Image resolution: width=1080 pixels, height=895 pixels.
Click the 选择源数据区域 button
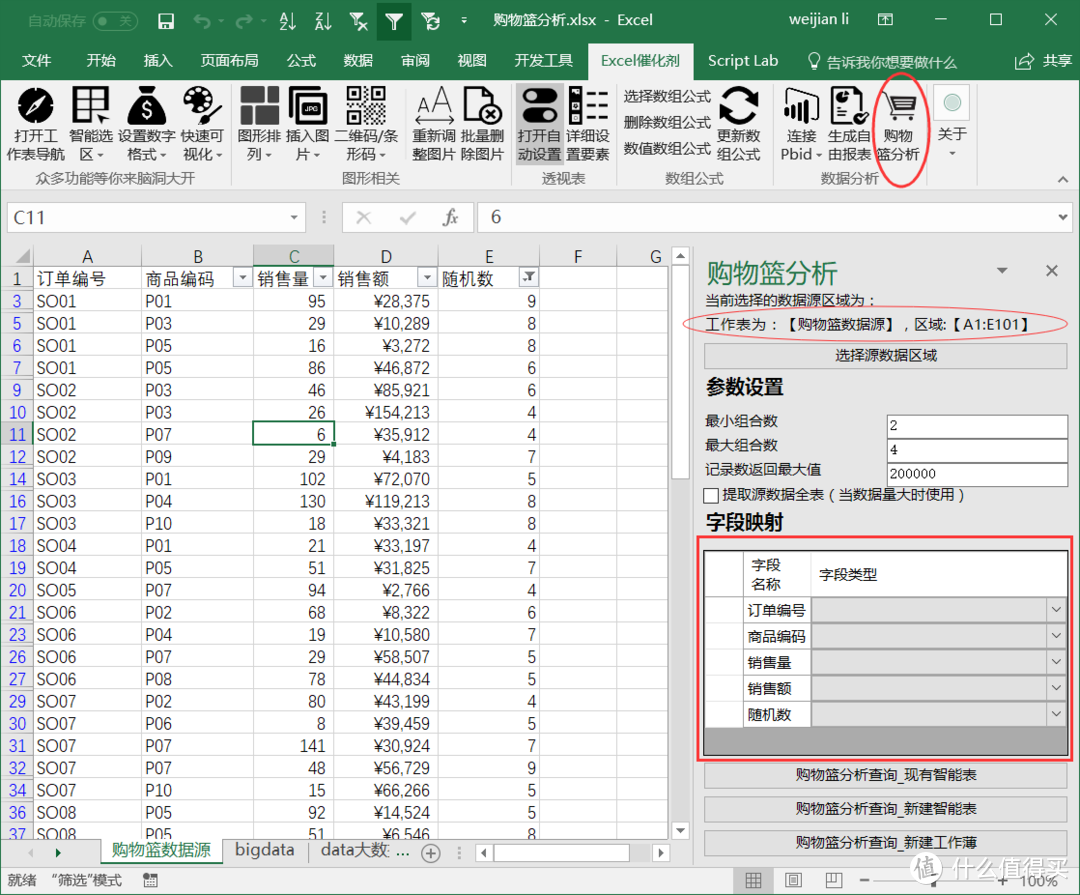click(x=884, y=358)
